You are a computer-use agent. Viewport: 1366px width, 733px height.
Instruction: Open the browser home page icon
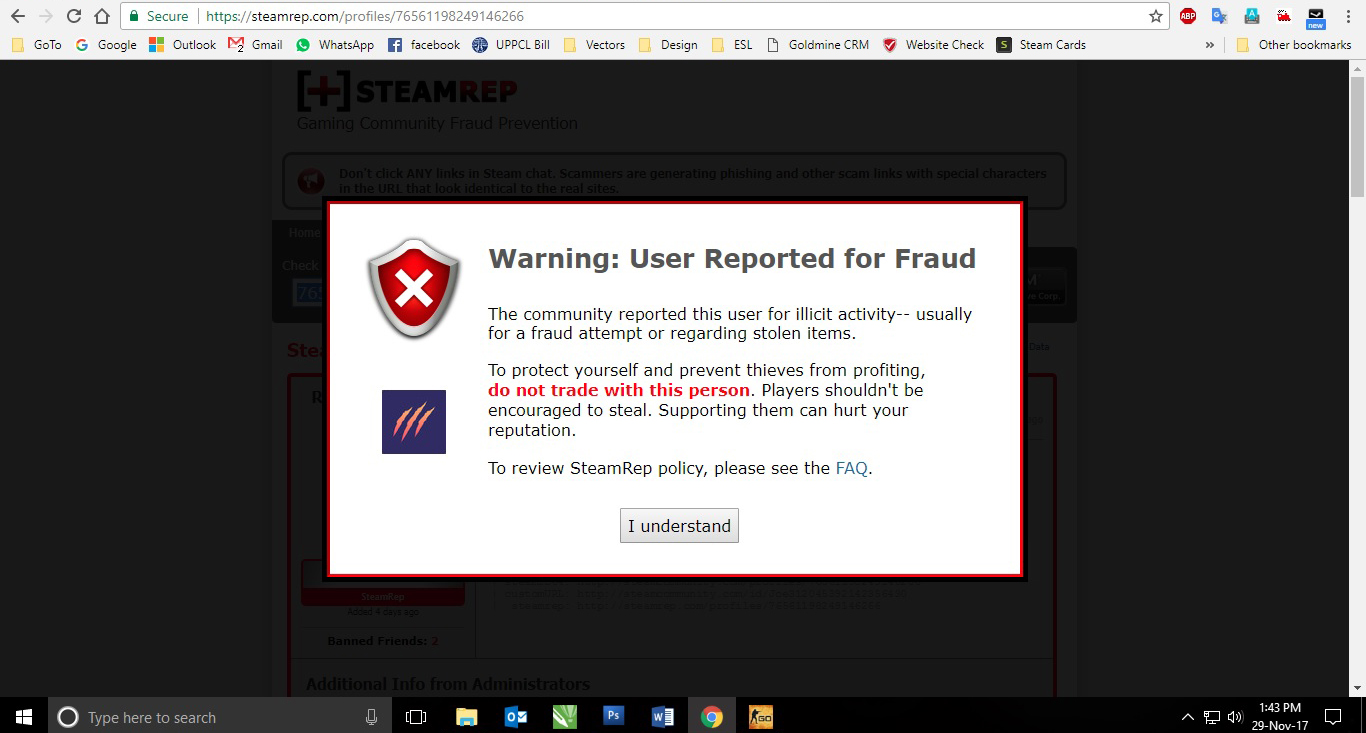click(x=102, y=16)
